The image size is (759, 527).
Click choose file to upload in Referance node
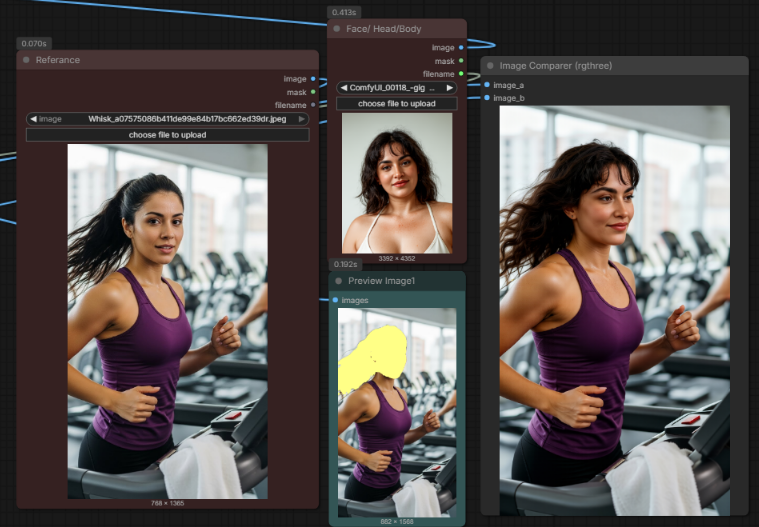pyautogui.click(x=167, y=135)
